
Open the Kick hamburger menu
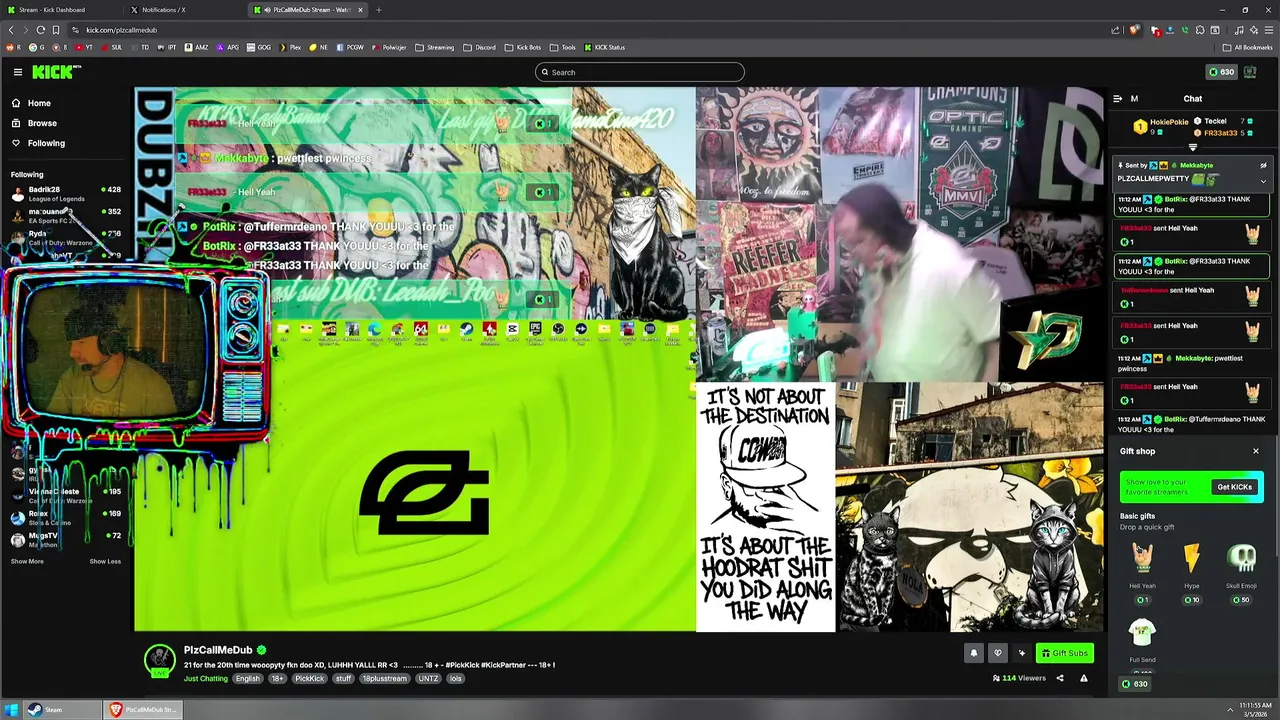[17, 72]
